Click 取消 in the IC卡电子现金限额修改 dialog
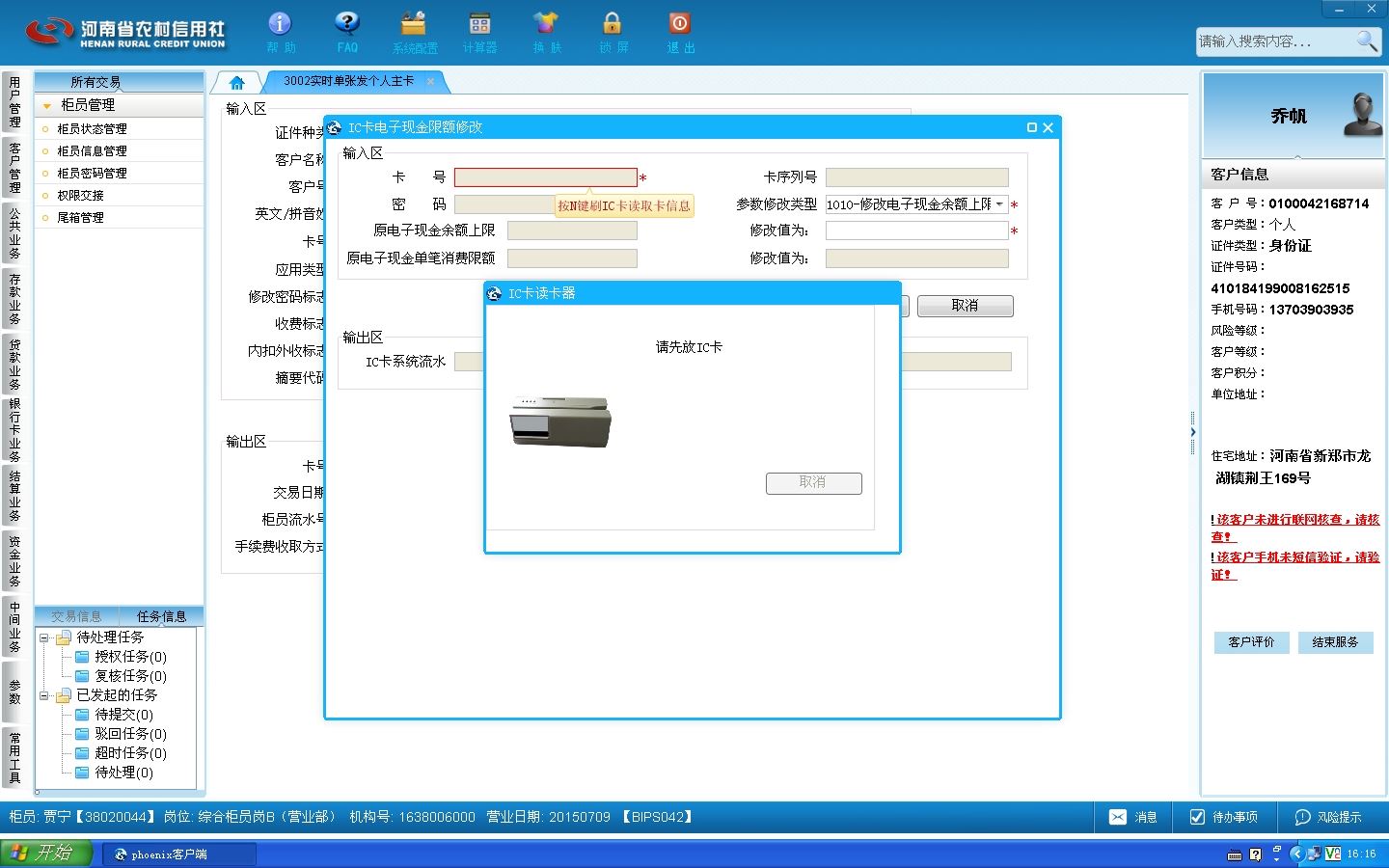The image size is (1389, 868). tap(965, 306)
